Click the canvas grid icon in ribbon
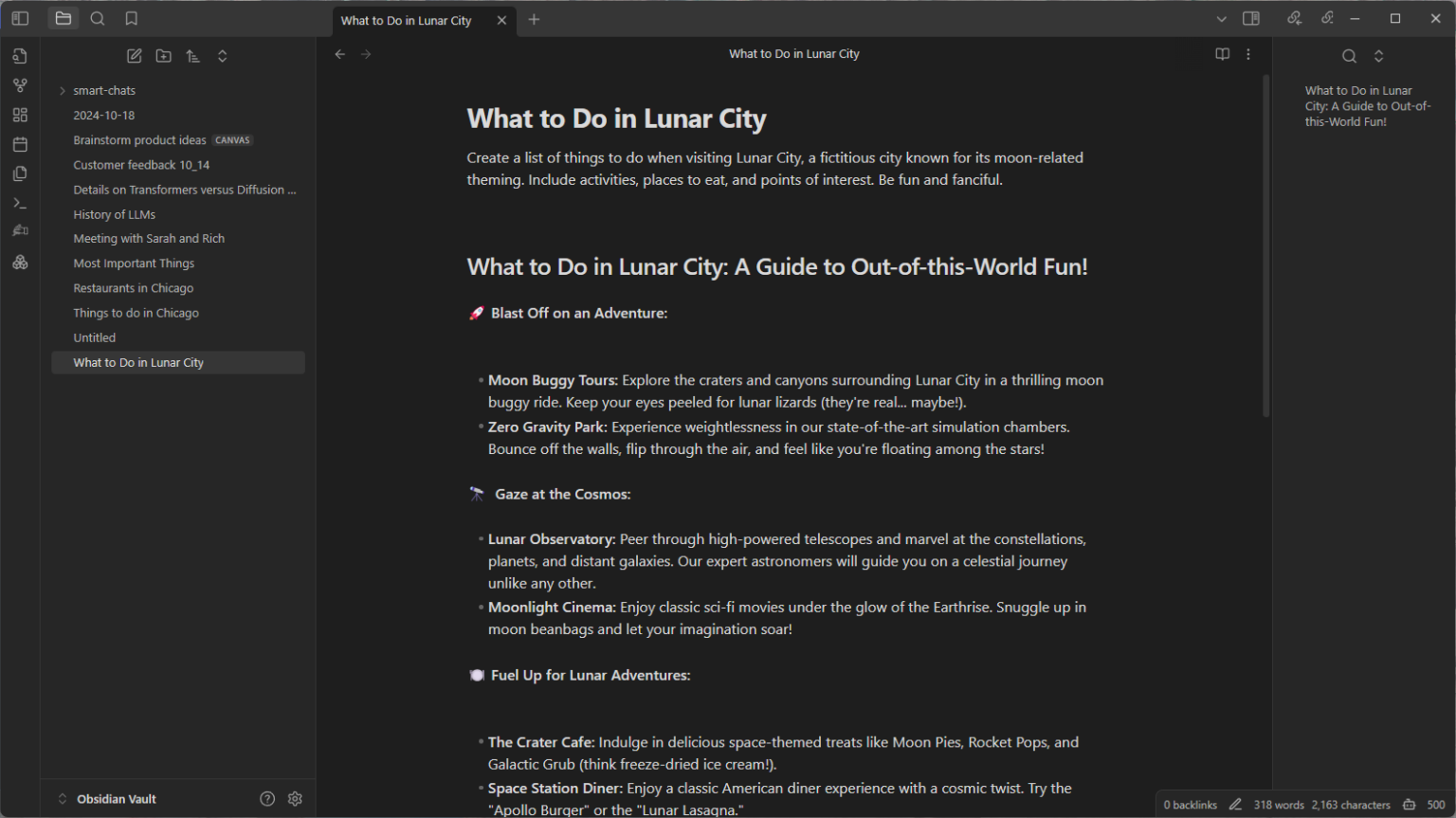 [20, 115]
